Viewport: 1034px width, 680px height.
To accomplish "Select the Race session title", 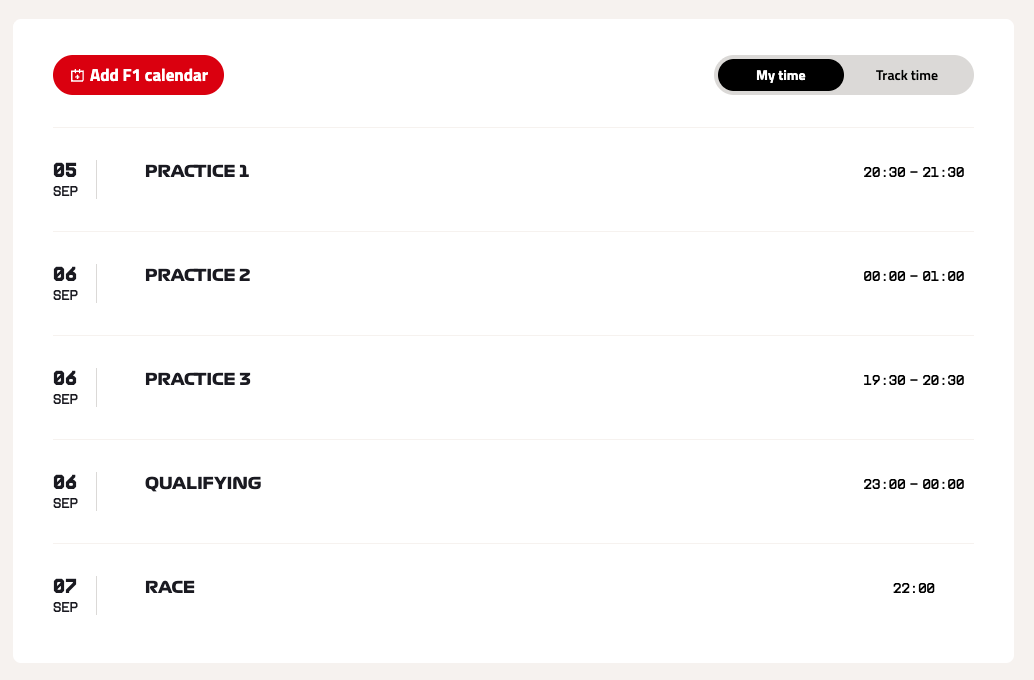I will coord(170,587).
